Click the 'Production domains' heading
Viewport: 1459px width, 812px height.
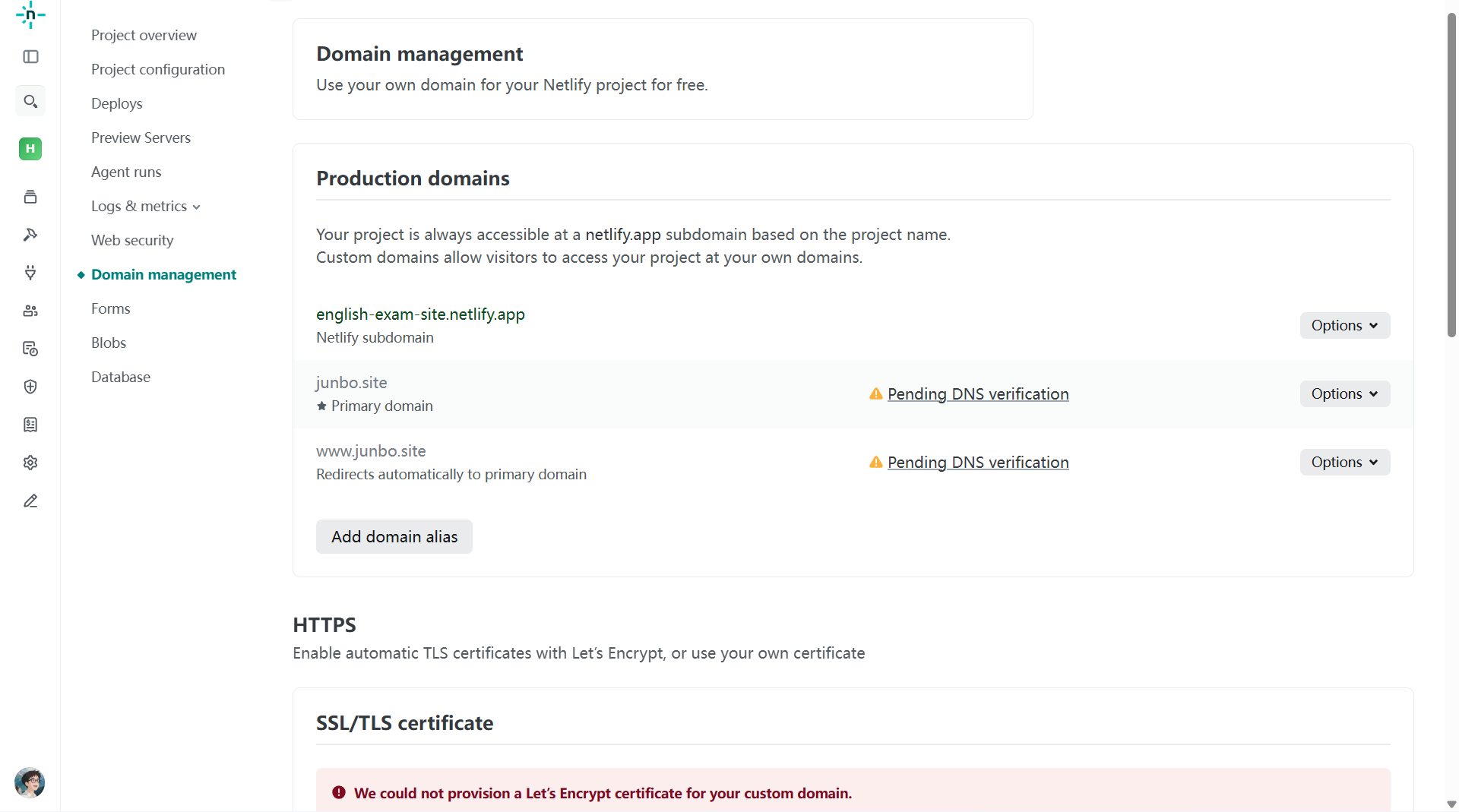click(x=413, y=178)
